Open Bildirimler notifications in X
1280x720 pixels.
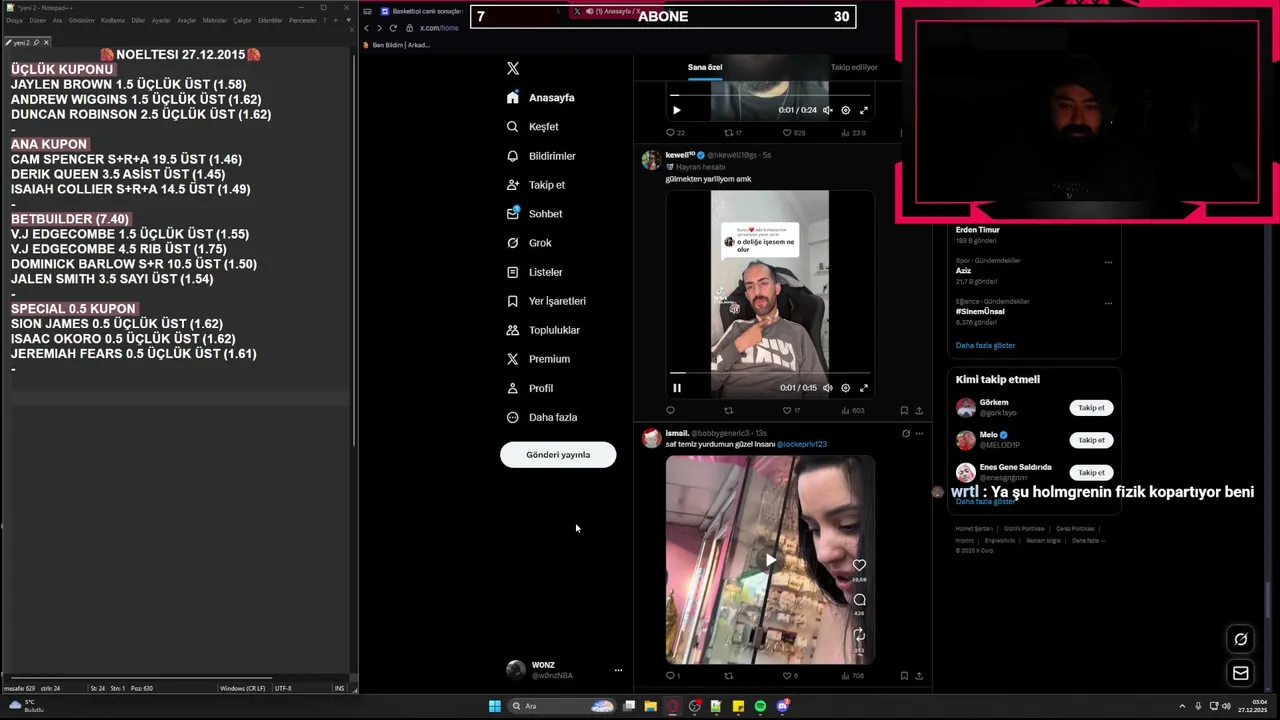[x=541, y=156]
